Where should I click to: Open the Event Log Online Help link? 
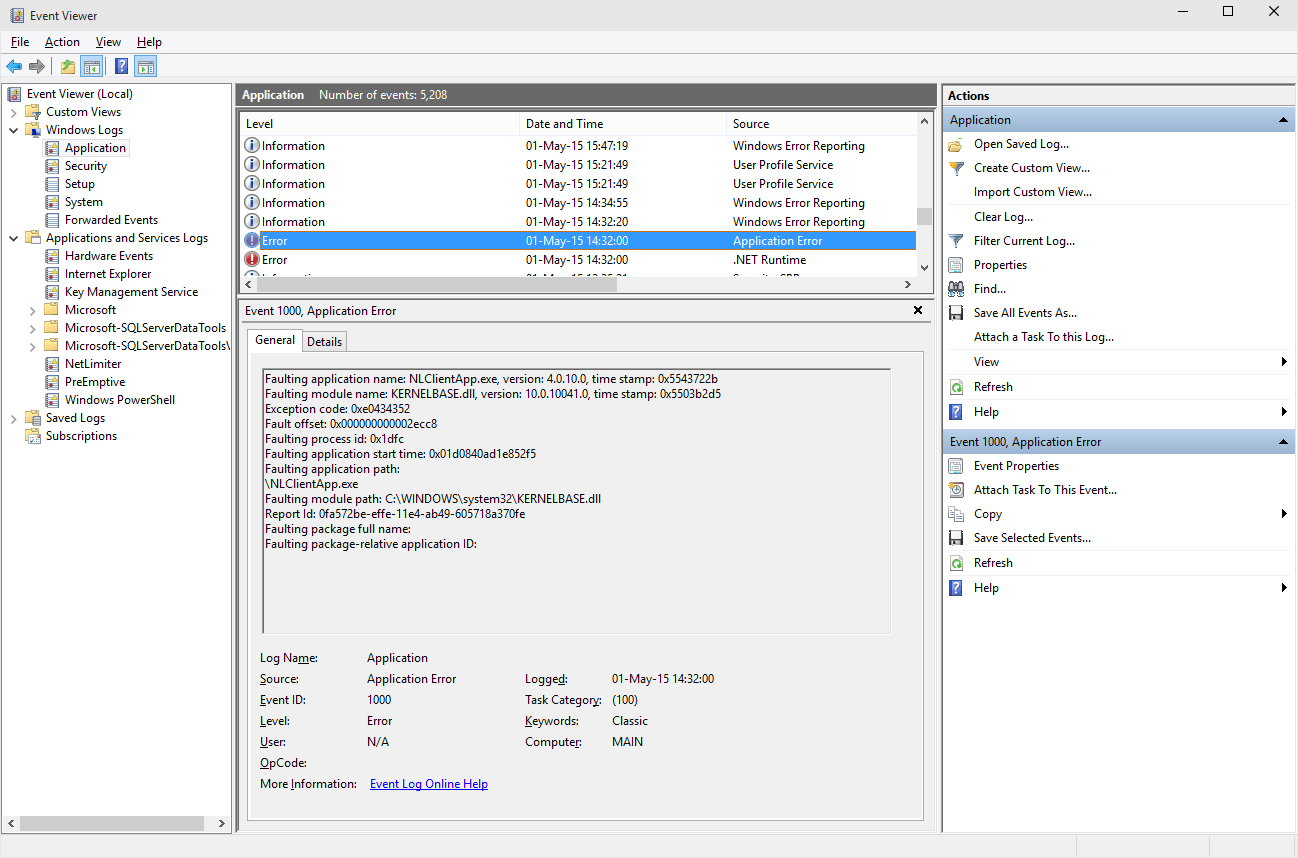point(429,784)
